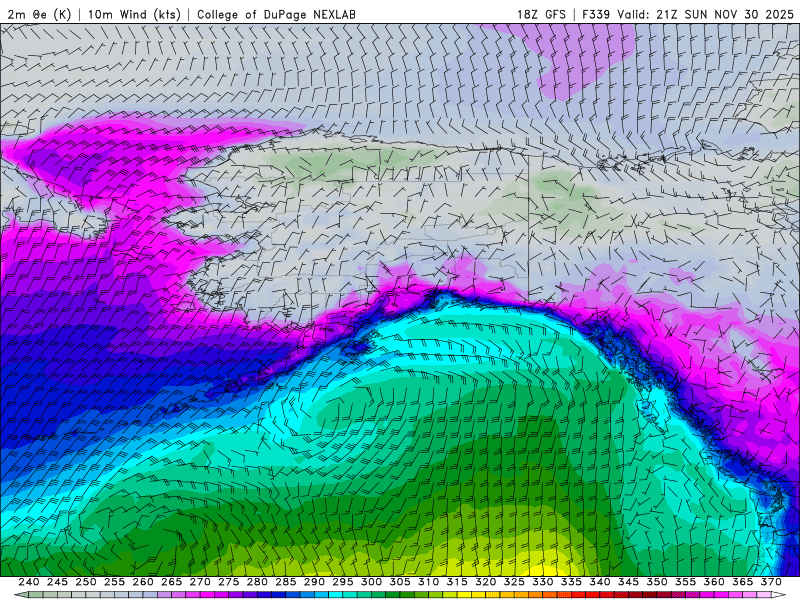Click the 295 colorbar scale value
800x600 pixels.
coord(343,582)
